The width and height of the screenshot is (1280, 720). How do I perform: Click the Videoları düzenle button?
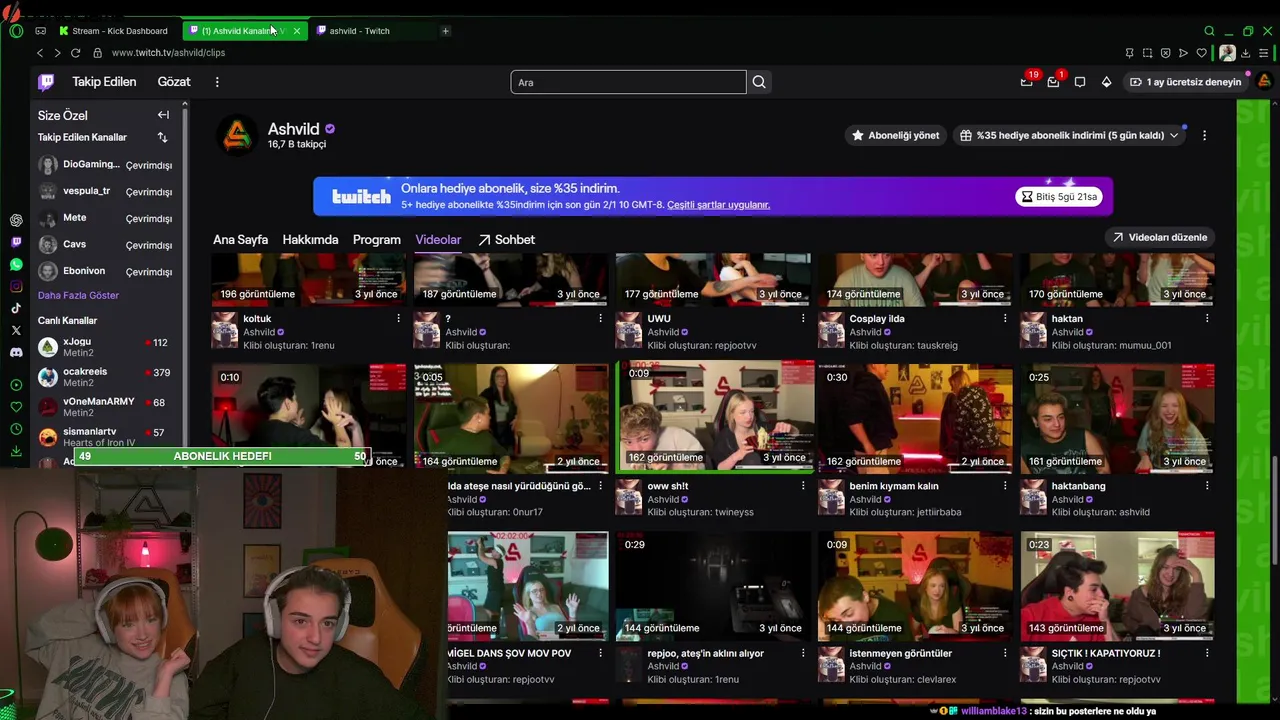point(1160,237)
